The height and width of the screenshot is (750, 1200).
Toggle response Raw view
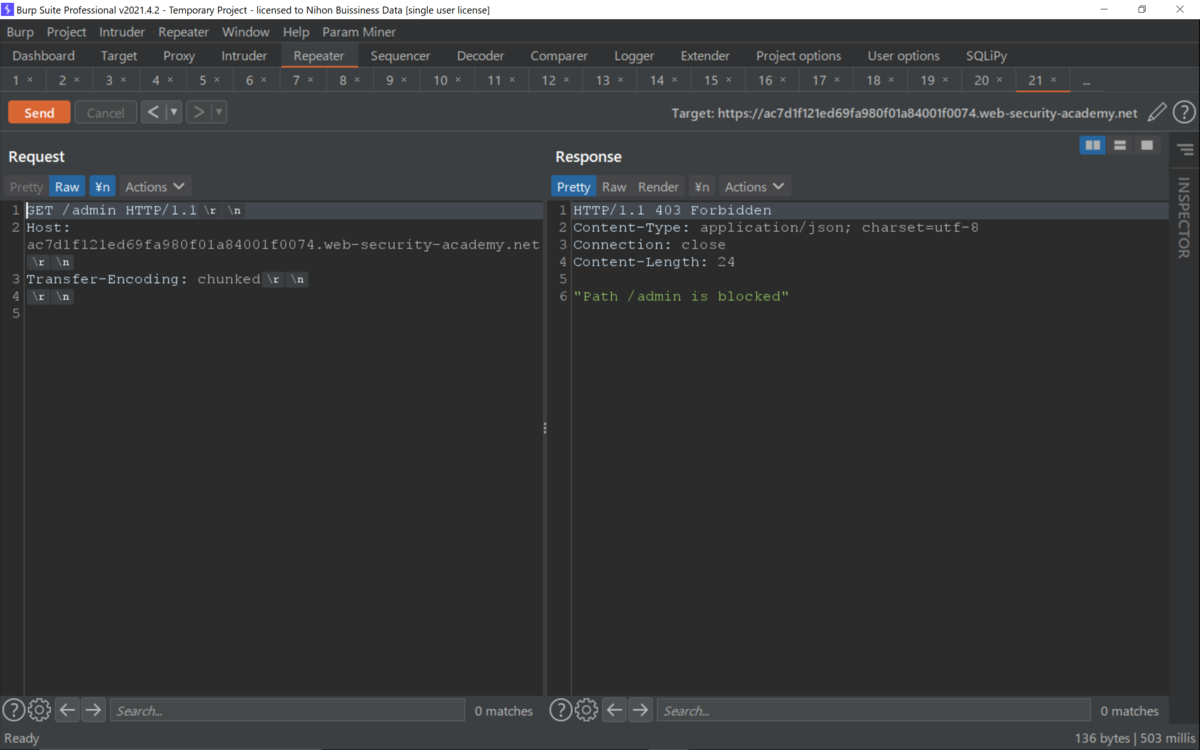point(614,186)
